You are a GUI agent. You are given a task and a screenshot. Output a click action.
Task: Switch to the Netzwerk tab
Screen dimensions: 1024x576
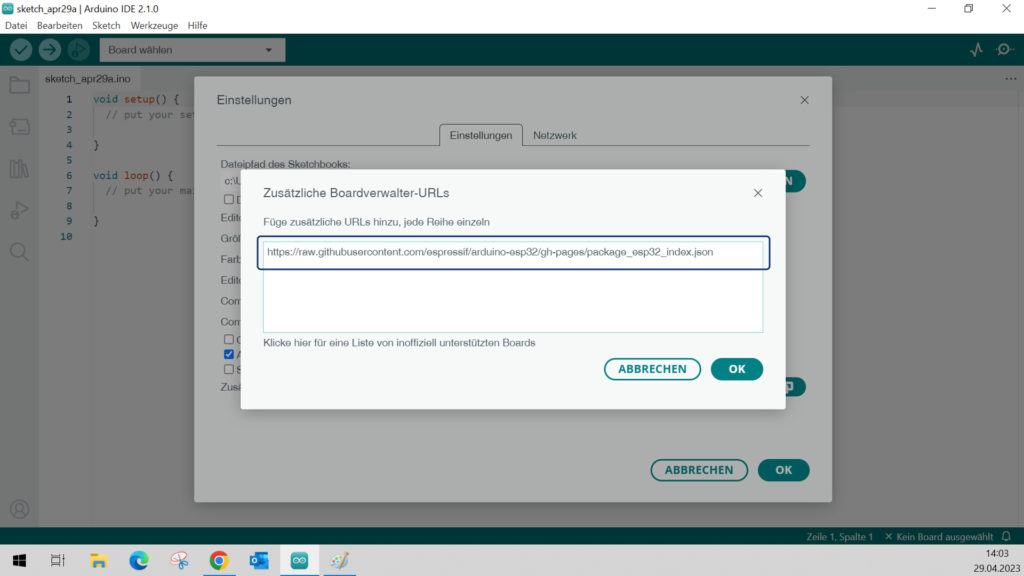point(554,135)
